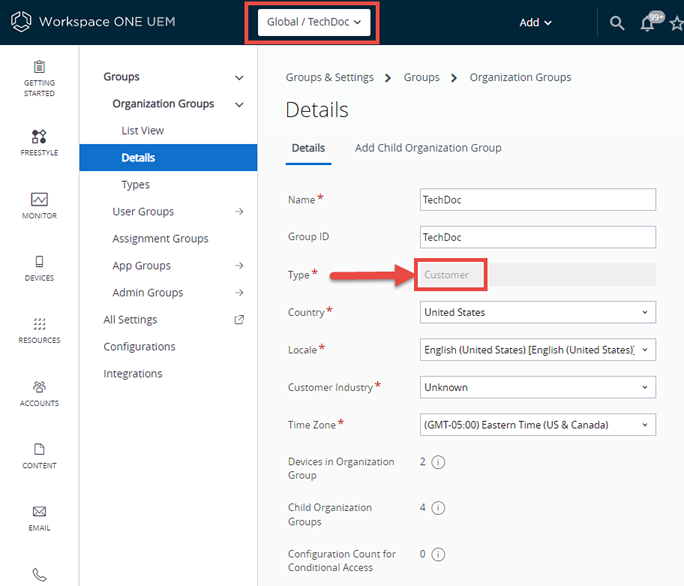Open the Content section icon
Screen dimensions: 684x586
(x=39, y=449)
